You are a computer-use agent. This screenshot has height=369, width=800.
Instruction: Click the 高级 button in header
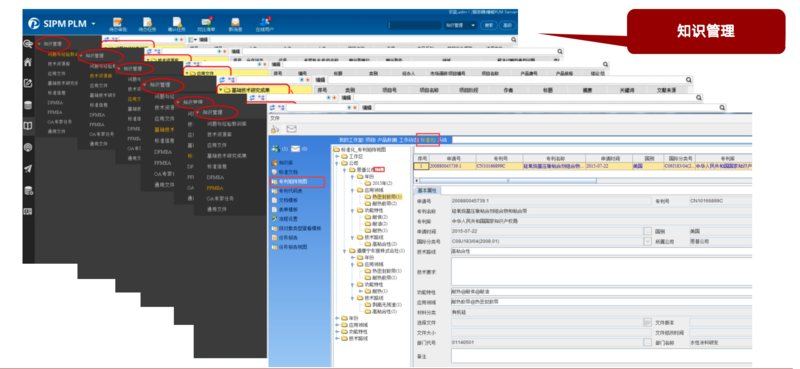[507, 25]
